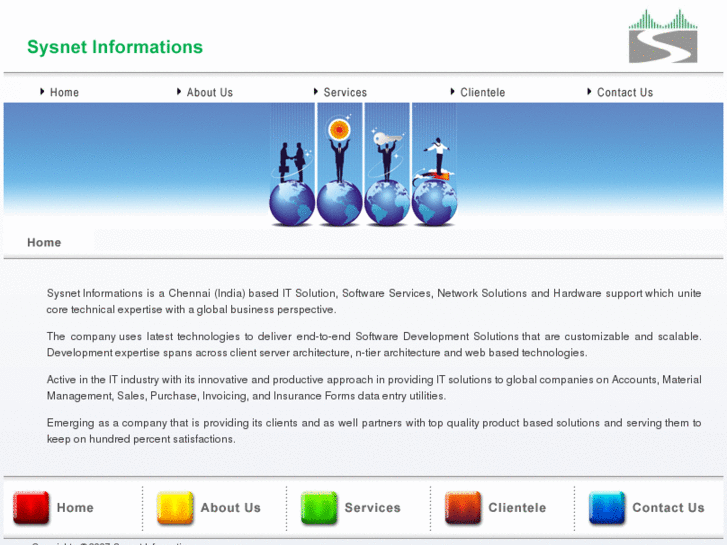Open Home in the top navigation
This screenshot has width=727, height=545.
(x=64, y=92)
